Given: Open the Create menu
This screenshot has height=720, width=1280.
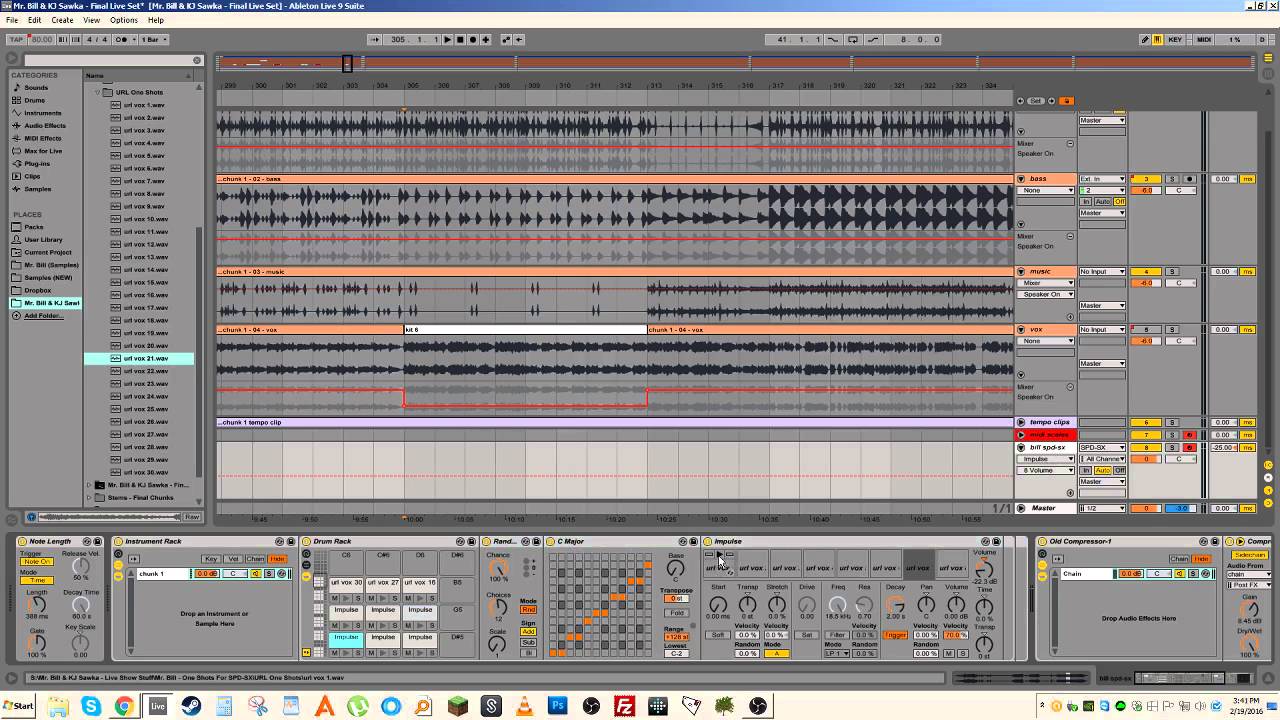Looking at the screenshot, I should [x=62, y=20].
